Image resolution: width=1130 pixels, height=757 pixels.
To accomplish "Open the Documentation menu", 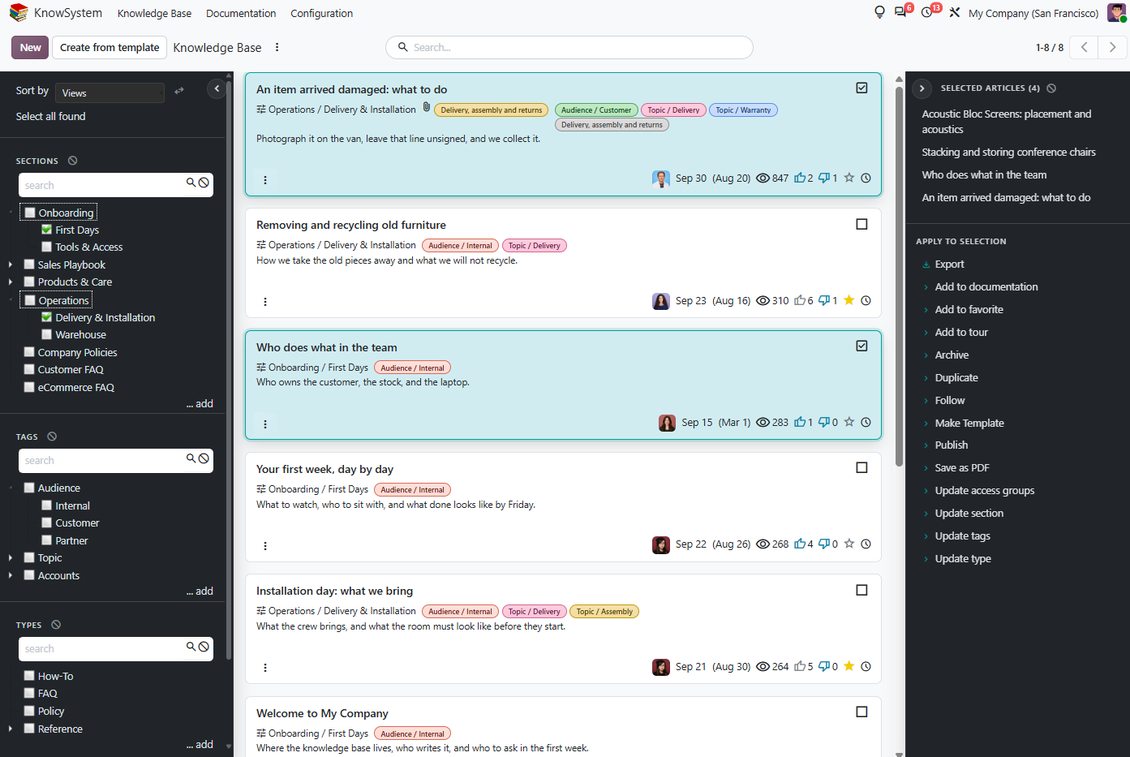I will click(x=241, y=13).
